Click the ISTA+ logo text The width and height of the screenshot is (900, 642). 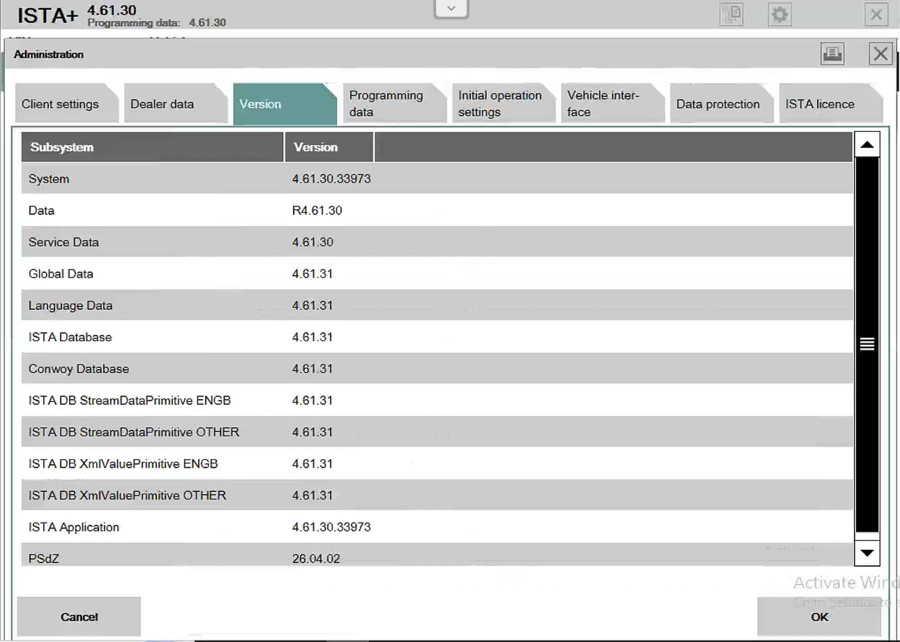click(x=48, y=15)
